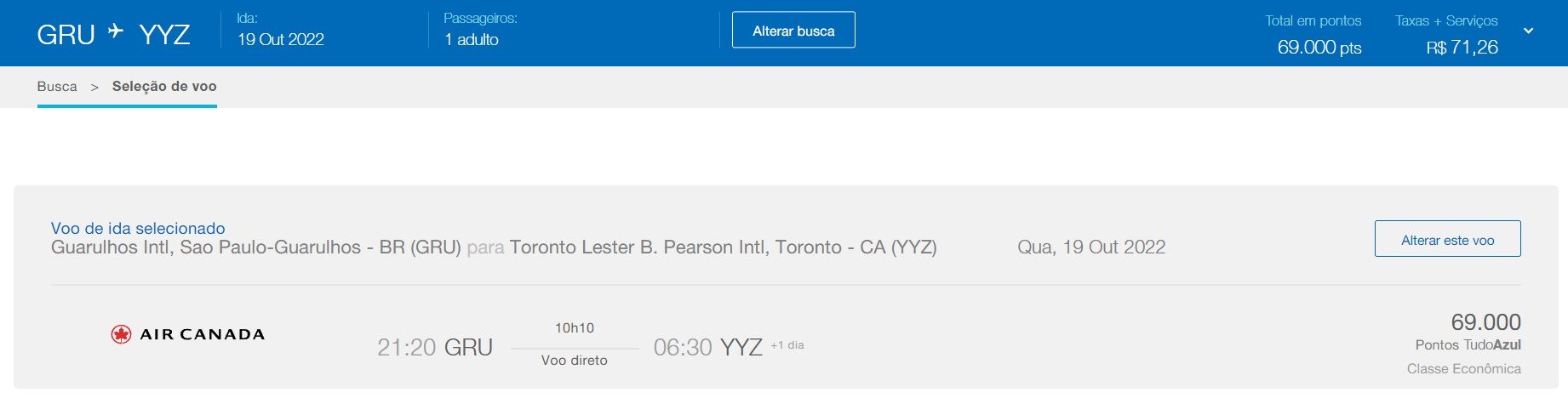Viewport: 1568px width, 398px height.
Task: Select the Seleção de voo tab
Action: 164,86
